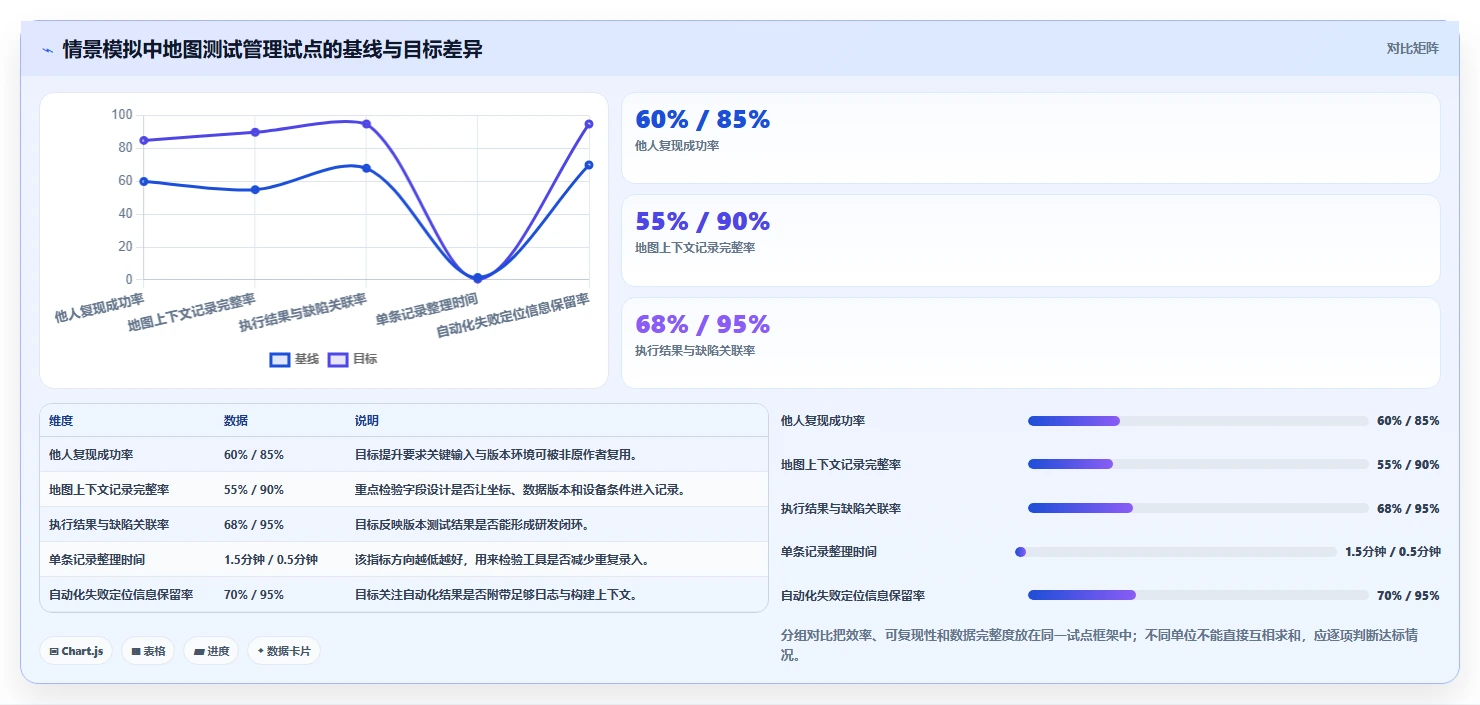This screenshot has width=1480, height=705.
Task: Click the 表格 tag
Action: pyautogui.click(x=148, y=651)
